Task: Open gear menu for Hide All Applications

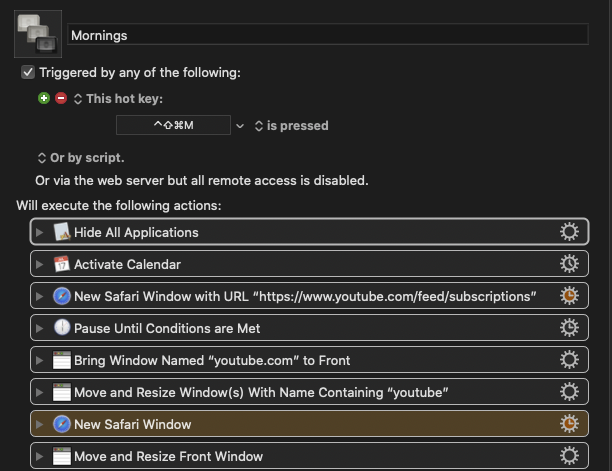Action: 569,232
